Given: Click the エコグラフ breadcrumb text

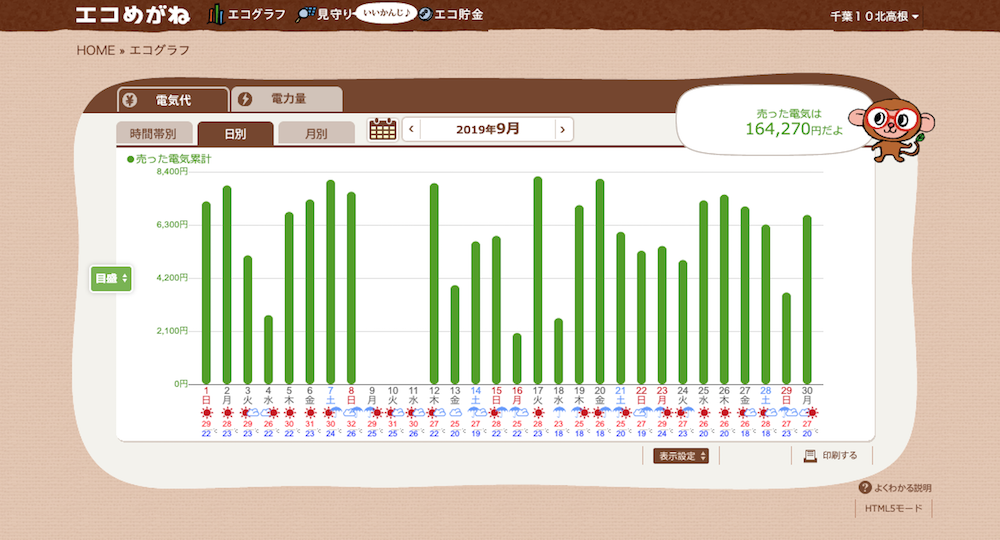Looking at the screenshot, I should point(159,50).
